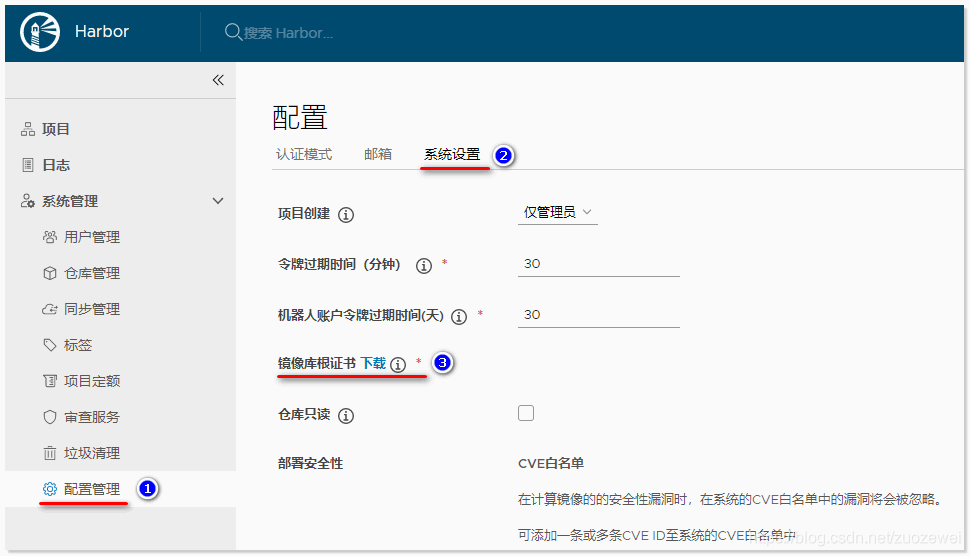This screenshot has width=970, height=556.
Task: Click the 仓库只读 label
Action: 304,414
